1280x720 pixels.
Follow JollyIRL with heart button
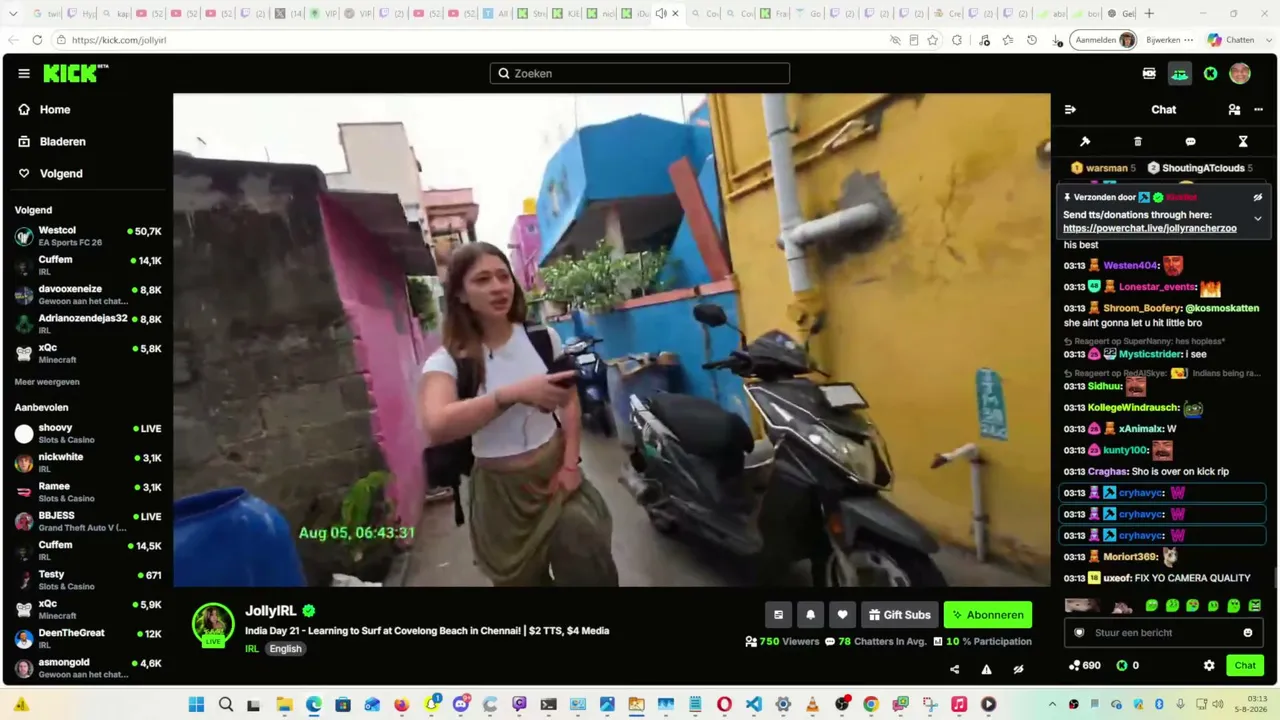coord(842,615)
